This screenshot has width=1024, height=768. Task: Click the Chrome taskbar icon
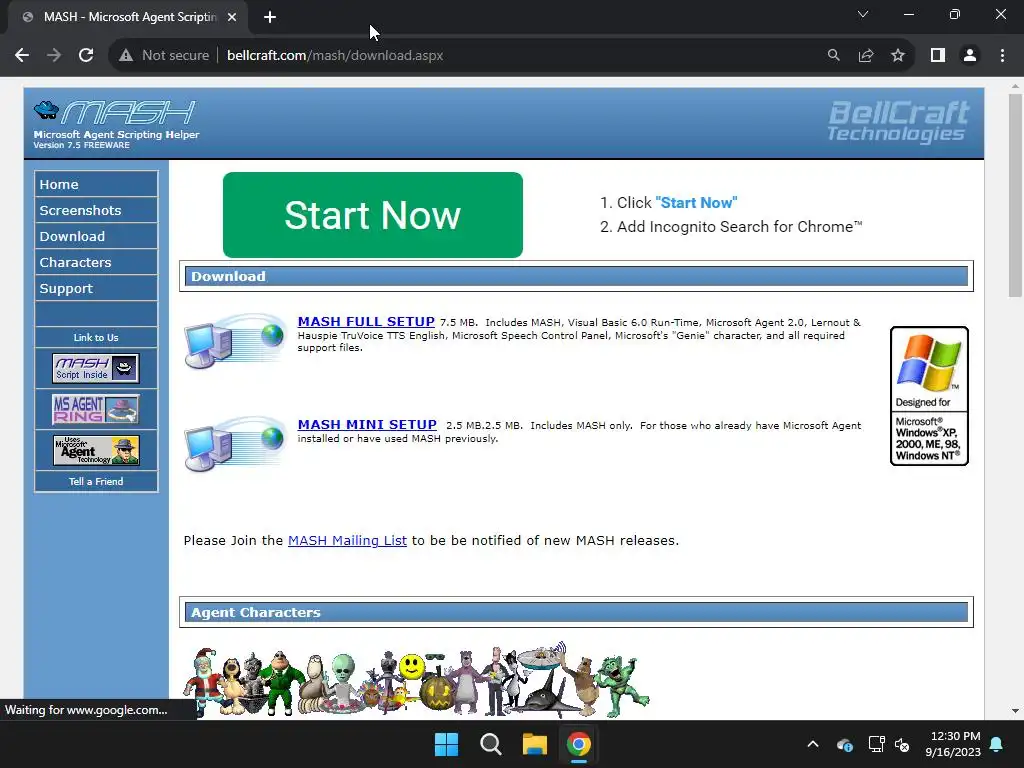pos(579,744)
